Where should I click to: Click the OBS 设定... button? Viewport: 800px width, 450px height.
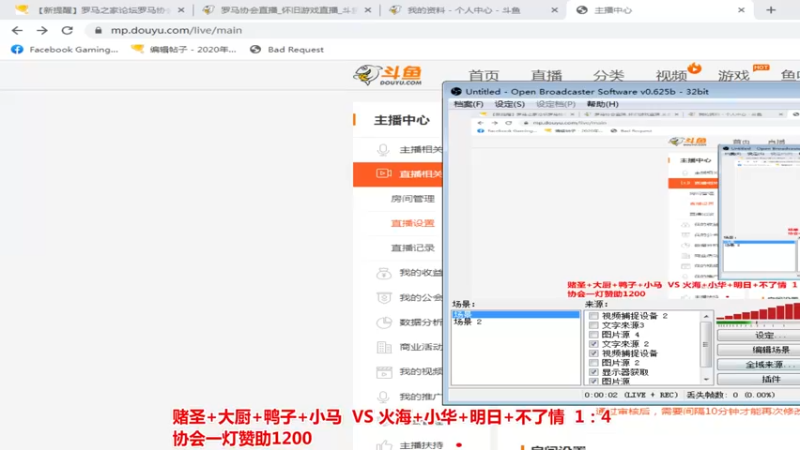760,335
